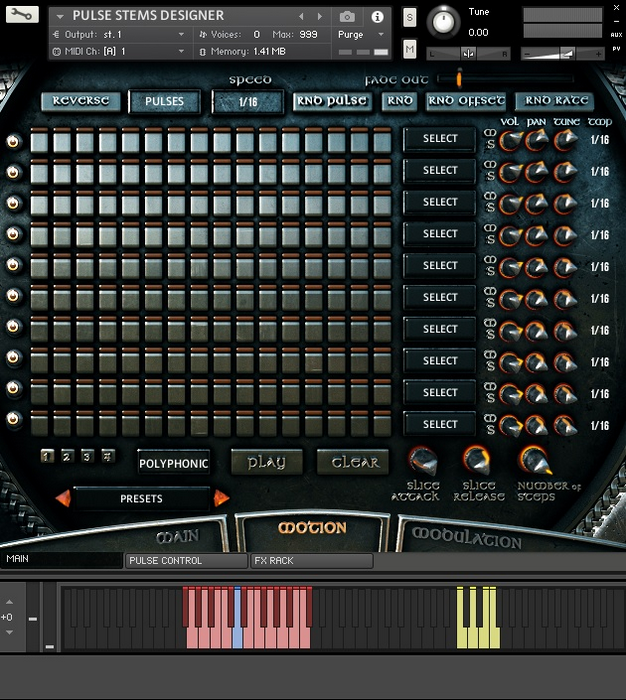Open the FX Rack tab

[310, 561]
